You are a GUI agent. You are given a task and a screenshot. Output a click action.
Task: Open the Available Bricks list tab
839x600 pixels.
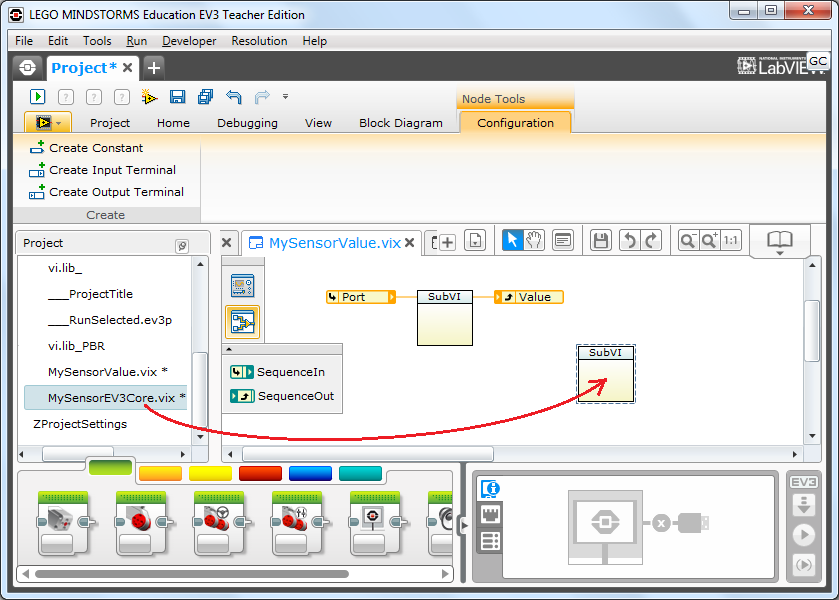(490, 541)
